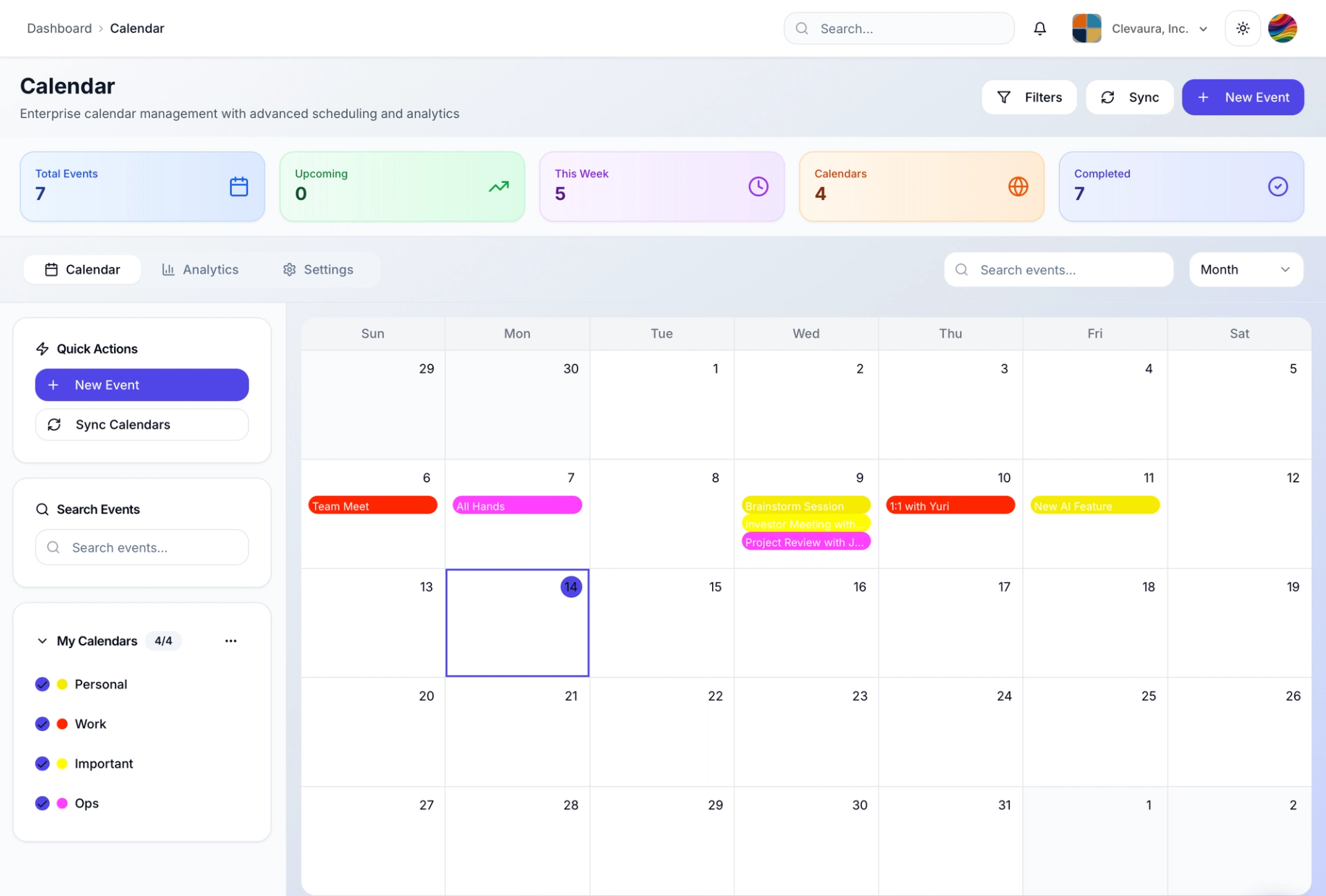Image resolution: width=1326 pixels, height=896 pixels.
Task: Switch to the Analytics tab
Action: pyautogui.click(x=200, y=269)
